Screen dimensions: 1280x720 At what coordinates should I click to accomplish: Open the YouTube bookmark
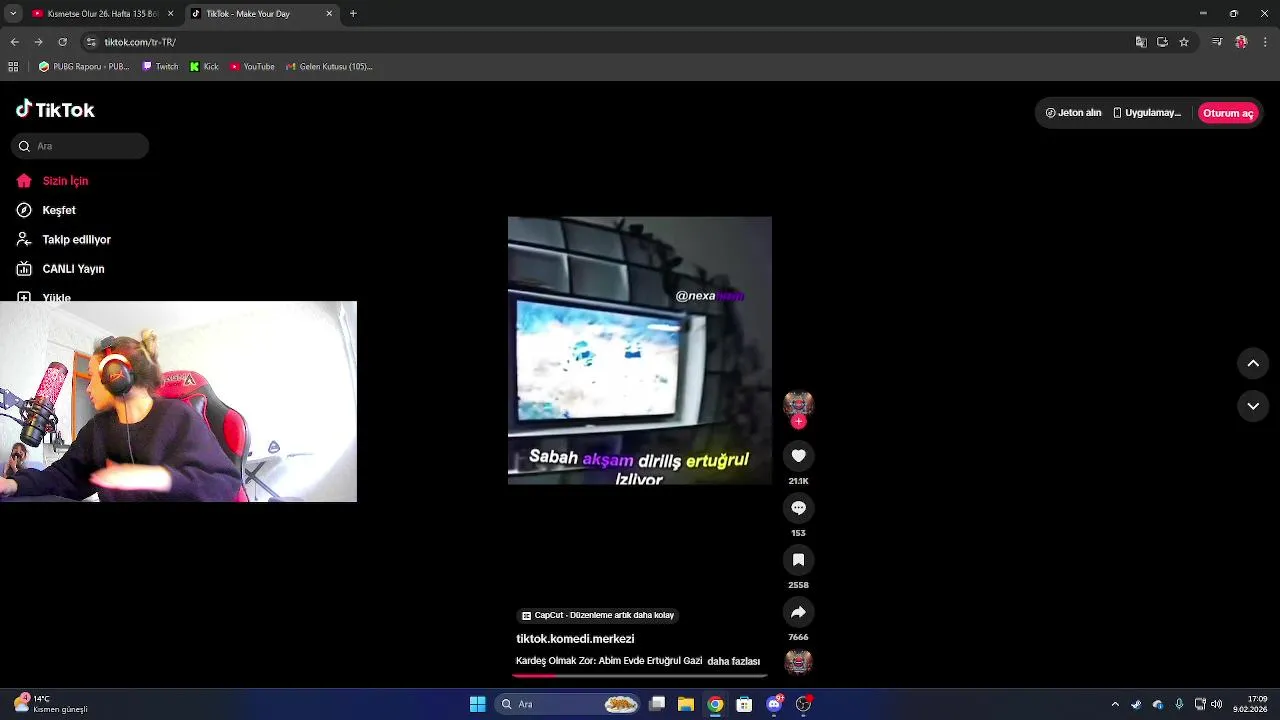pyautogui.click(x=252, y=67)
